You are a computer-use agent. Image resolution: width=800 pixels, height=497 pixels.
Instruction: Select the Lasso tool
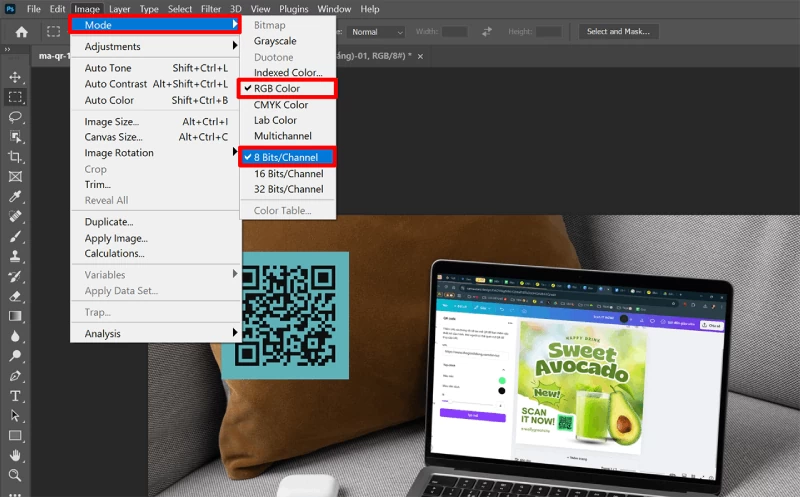click(x=15, y=117)
